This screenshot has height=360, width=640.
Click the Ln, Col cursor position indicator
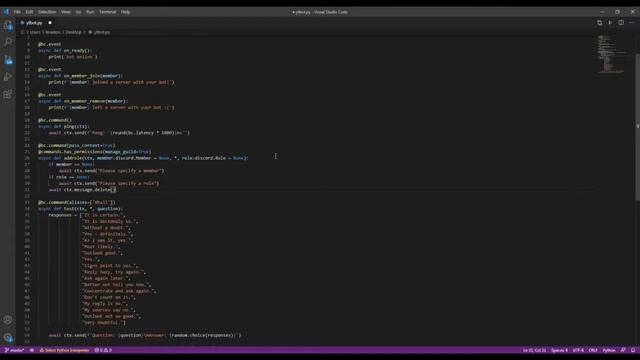coord(534,350)
